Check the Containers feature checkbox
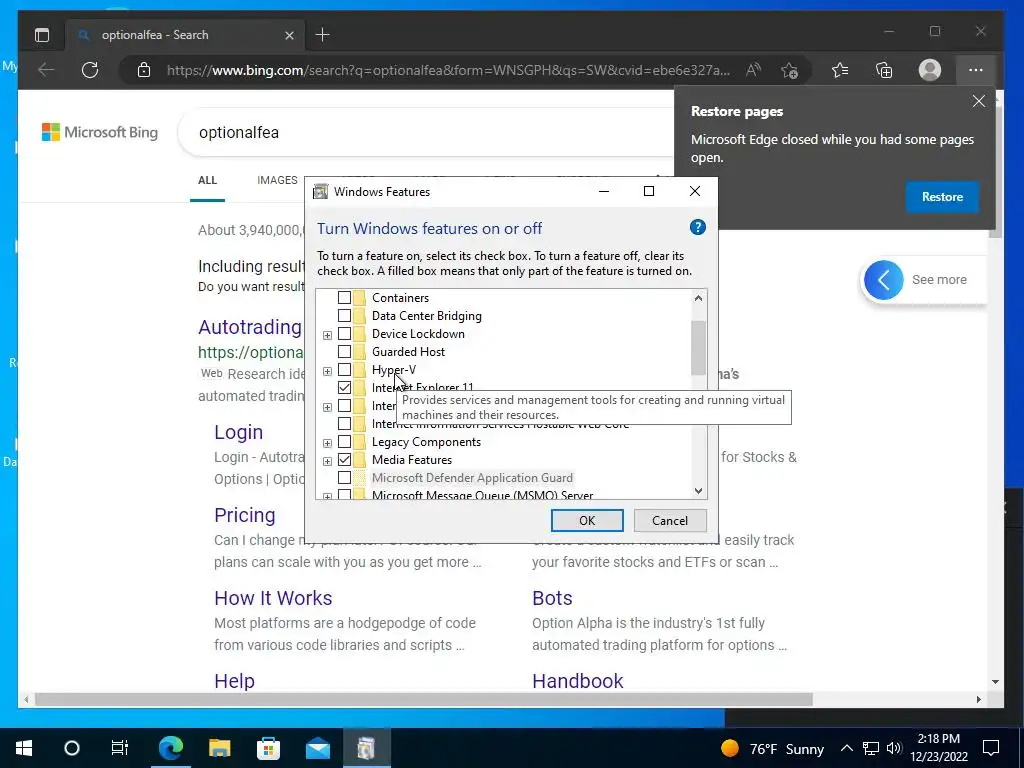The image size is (1024, 768). click(344, 298)
